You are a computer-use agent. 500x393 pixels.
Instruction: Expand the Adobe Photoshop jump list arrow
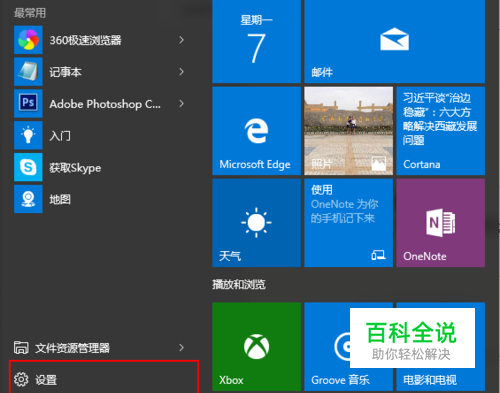[x=181, y=104]
